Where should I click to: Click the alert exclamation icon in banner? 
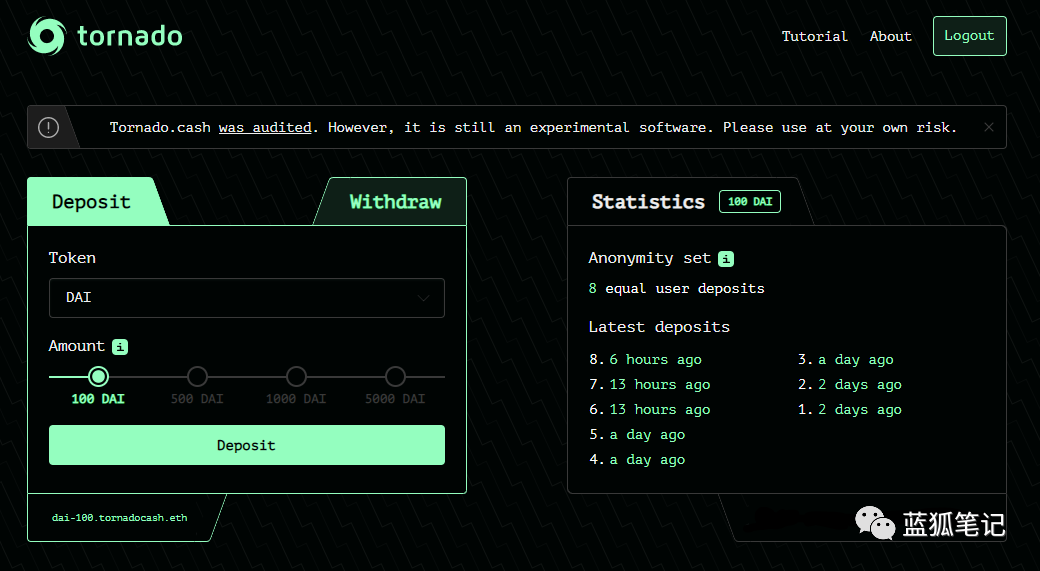48,127
